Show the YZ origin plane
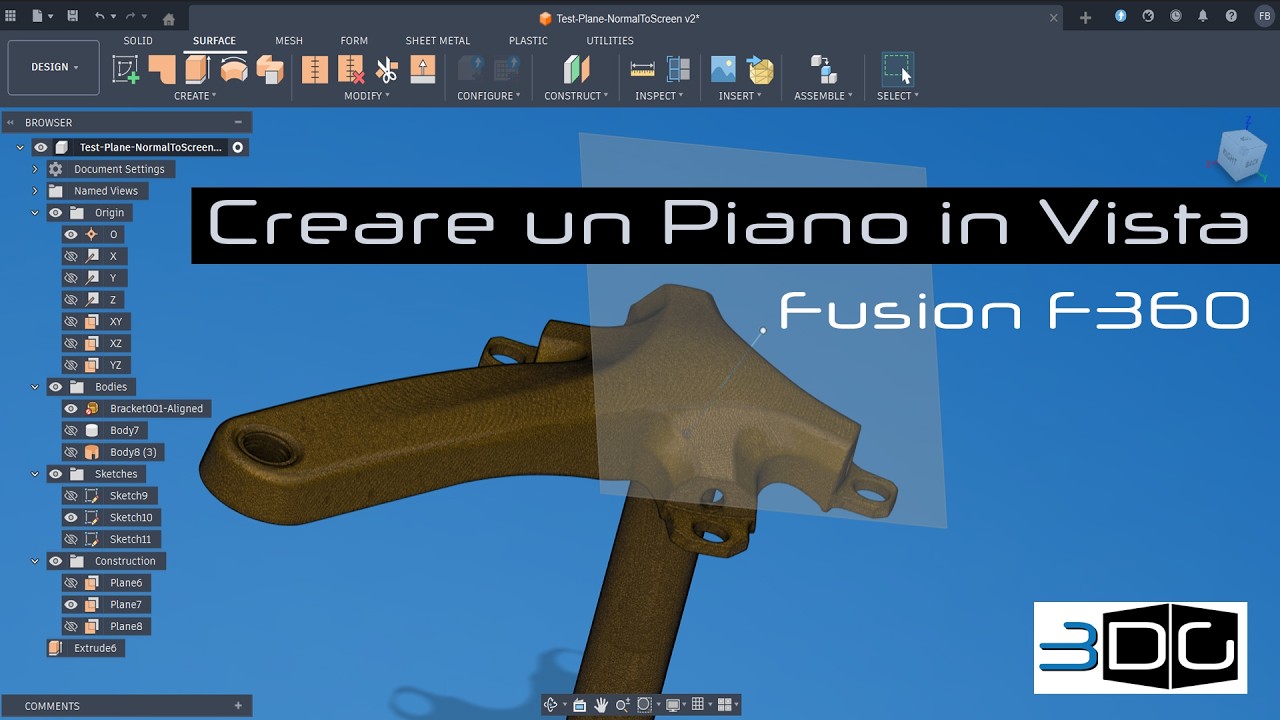Screen dimensions: 1280x720 [x=71, y=365]
